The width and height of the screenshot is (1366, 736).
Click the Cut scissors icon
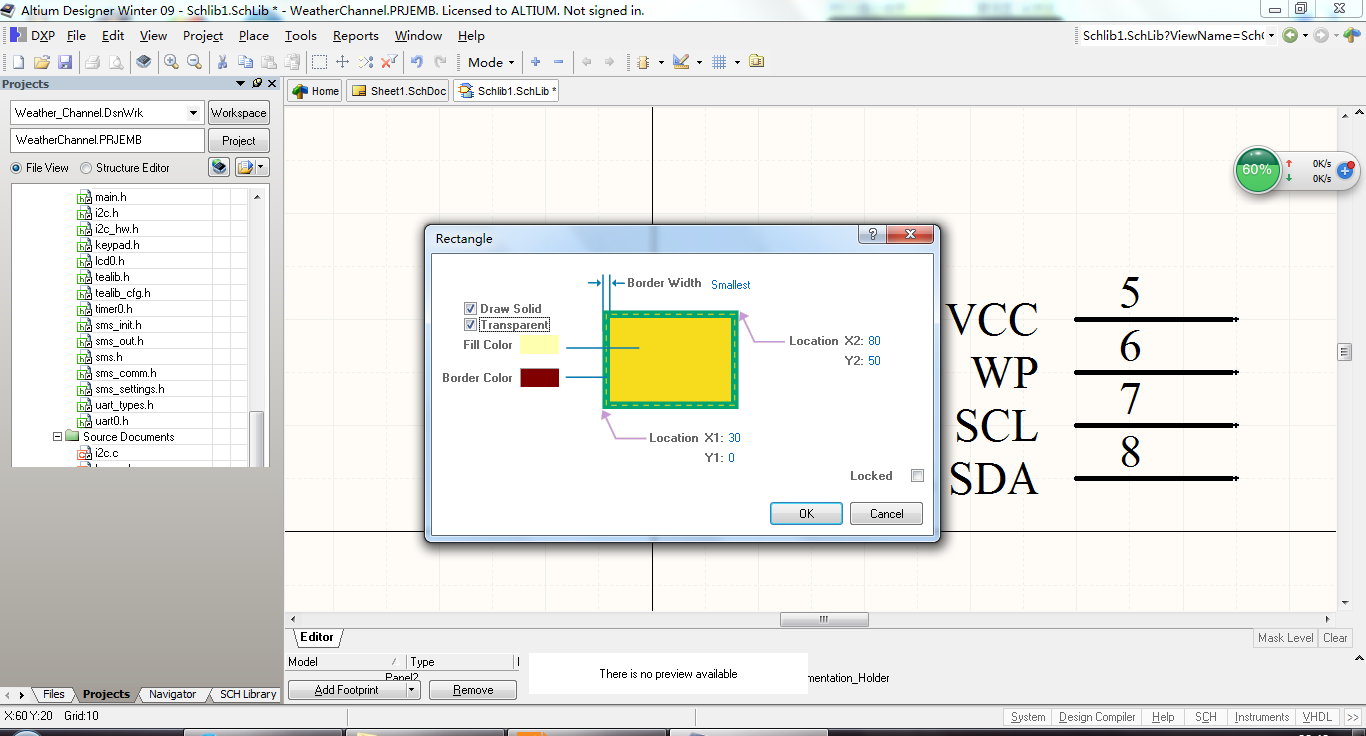222,62
